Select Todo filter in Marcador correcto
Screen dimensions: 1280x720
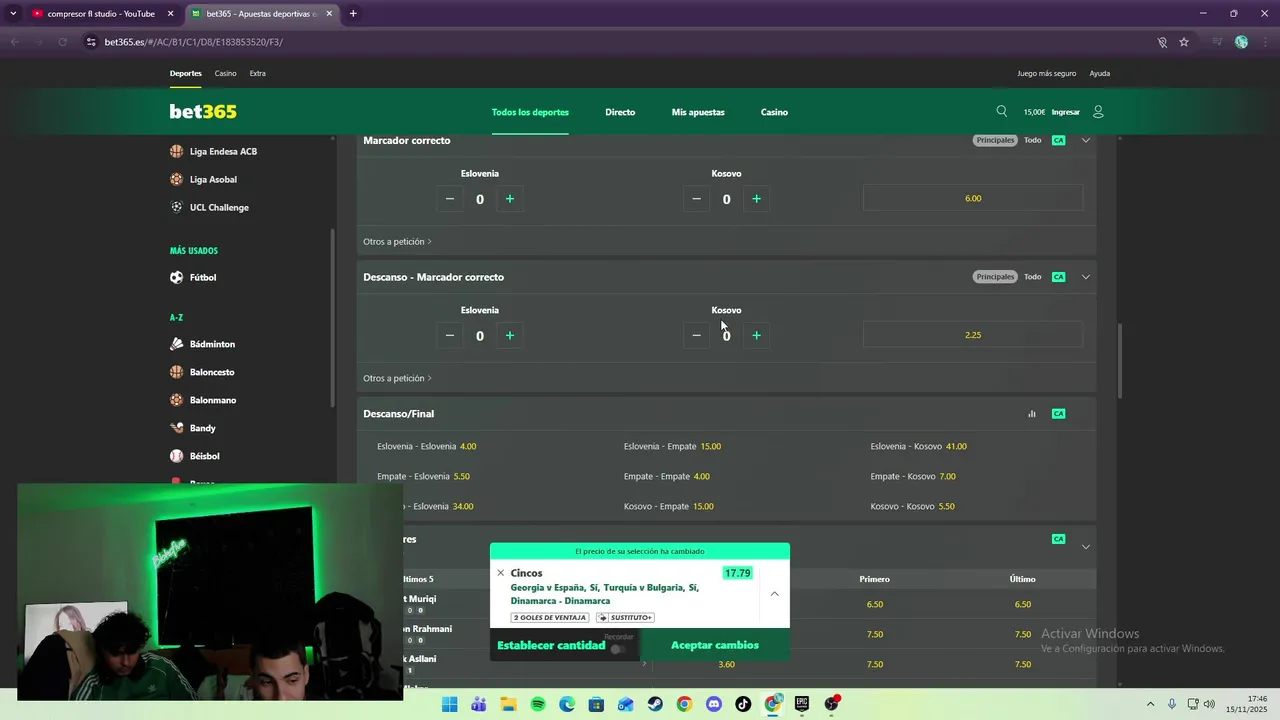(x=1033, y=140)
